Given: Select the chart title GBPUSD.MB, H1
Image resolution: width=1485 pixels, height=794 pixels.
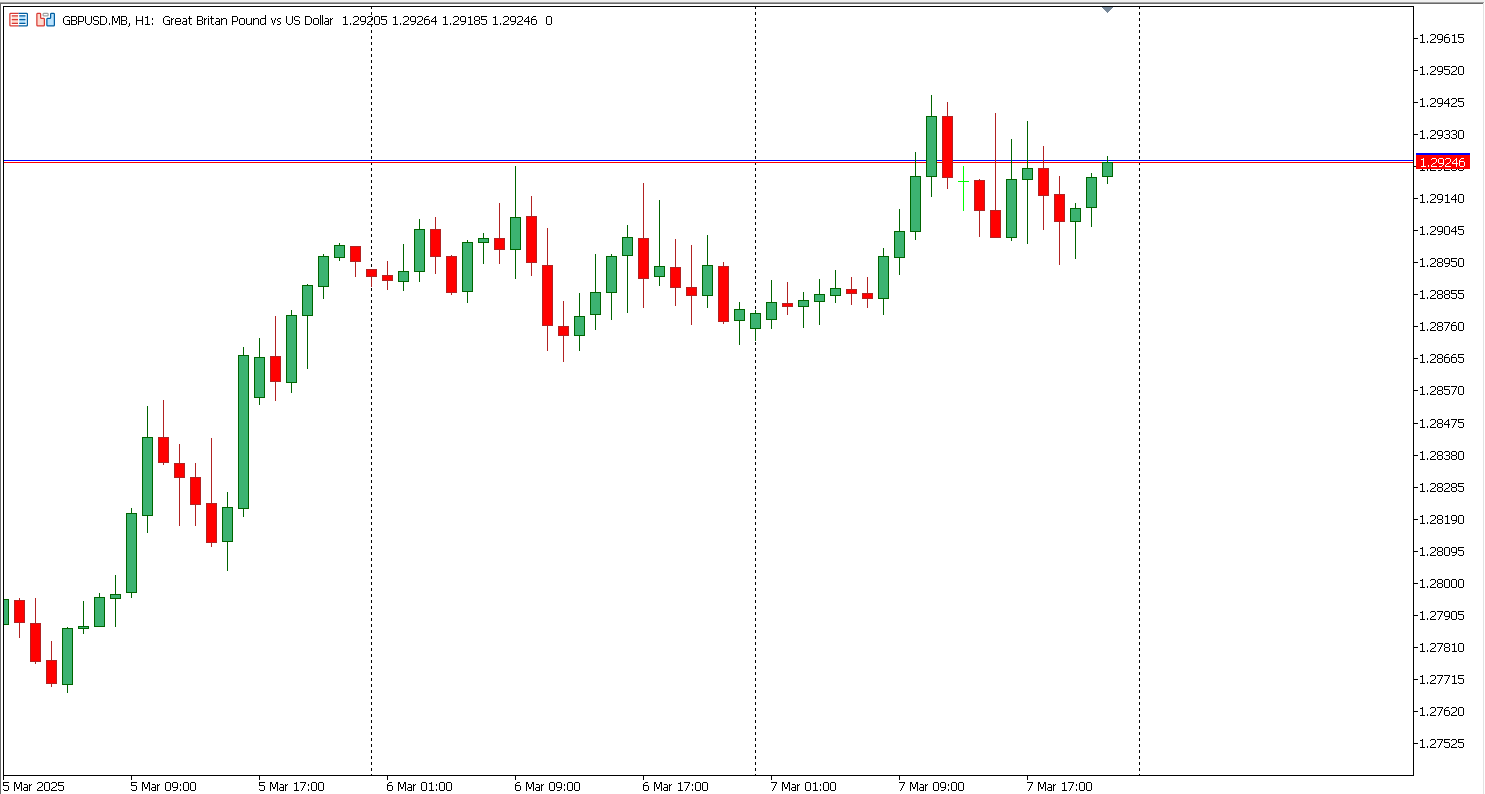Looking at the screenshot, I should tap(108, 20).
